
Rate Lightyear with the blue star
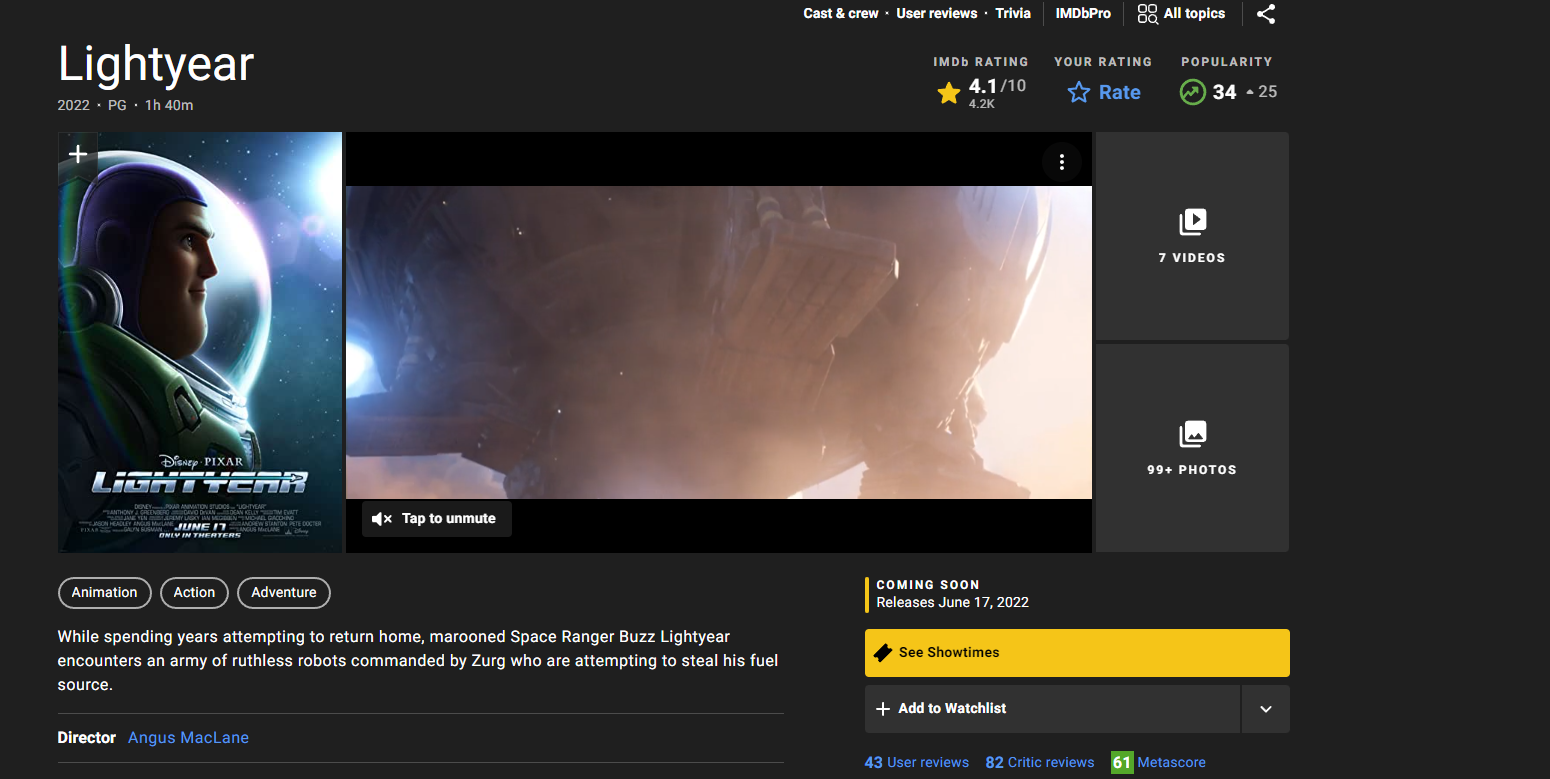point(1104,93)
